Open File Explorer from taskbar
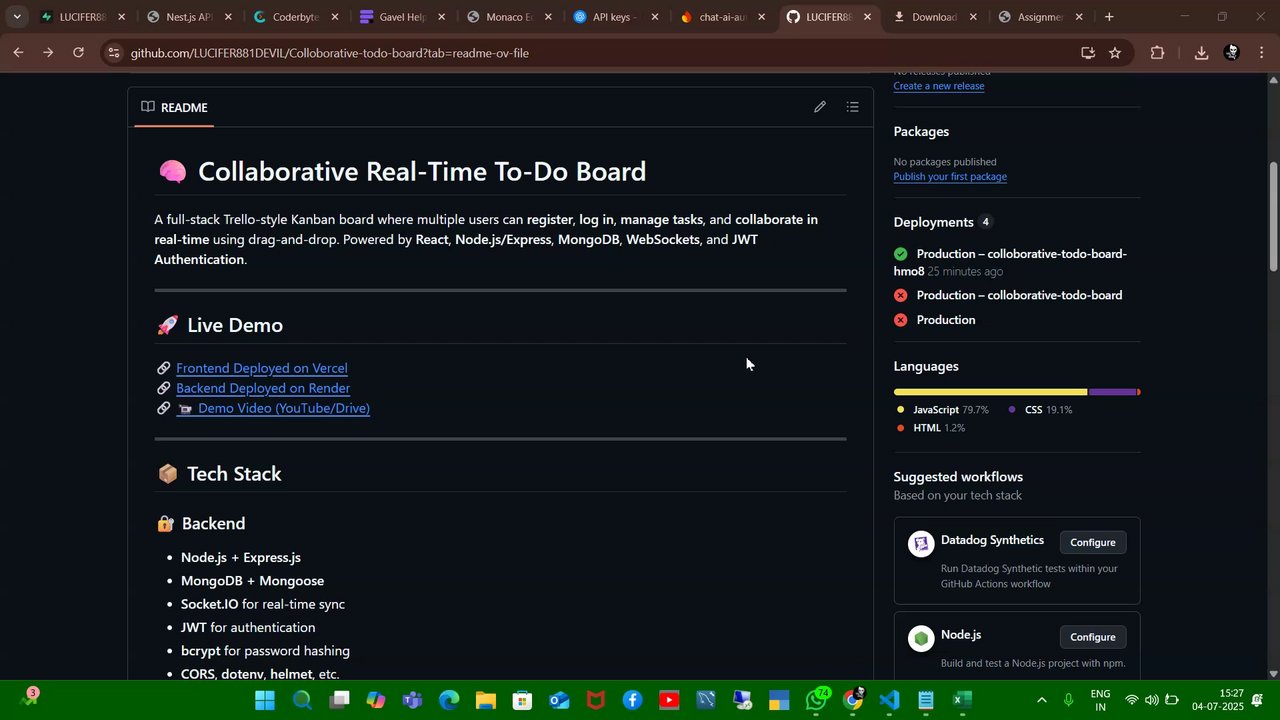 [x=486, y=700]
